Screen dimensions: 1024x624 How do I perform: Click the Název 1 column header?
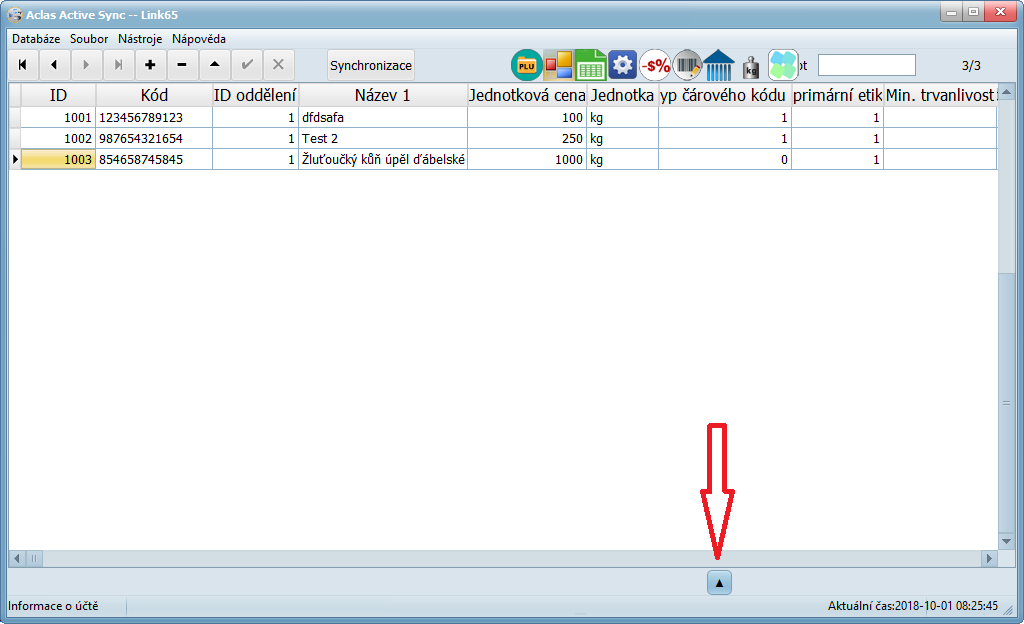[x=382, y=95]
